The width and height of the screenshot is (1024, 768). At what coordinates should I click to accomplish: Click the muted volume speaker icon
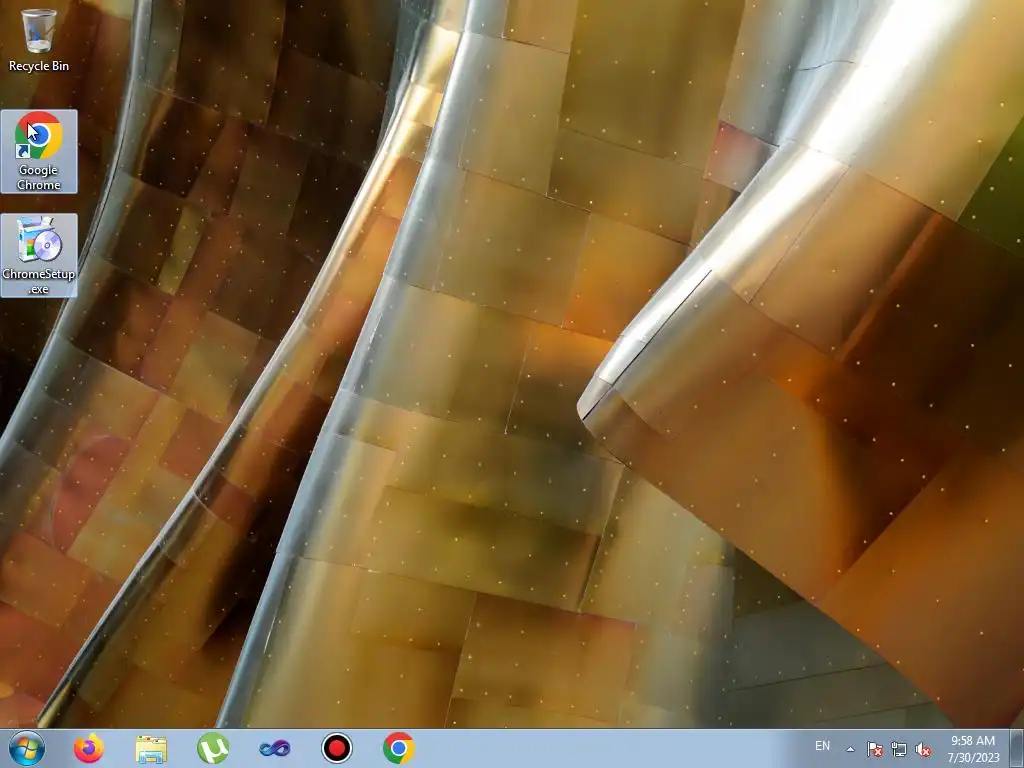[x=923, y=749]
